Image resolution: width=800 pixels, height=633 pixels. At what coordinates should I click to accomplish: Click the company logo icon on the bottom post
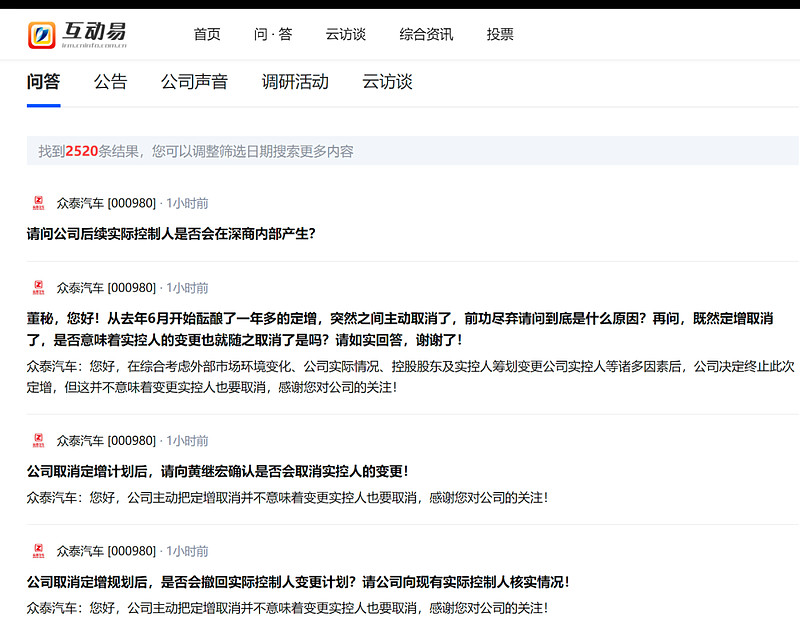(x=38, y=551)
